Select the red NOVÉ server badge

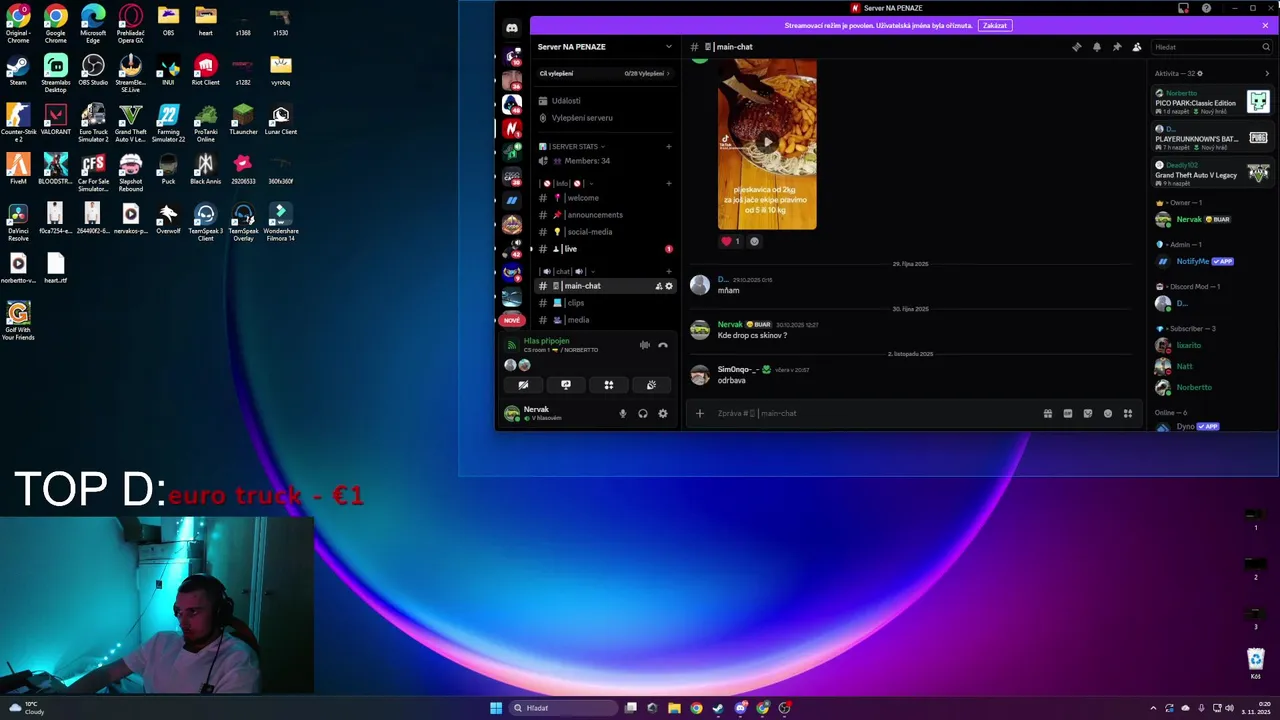coord(512,320)
